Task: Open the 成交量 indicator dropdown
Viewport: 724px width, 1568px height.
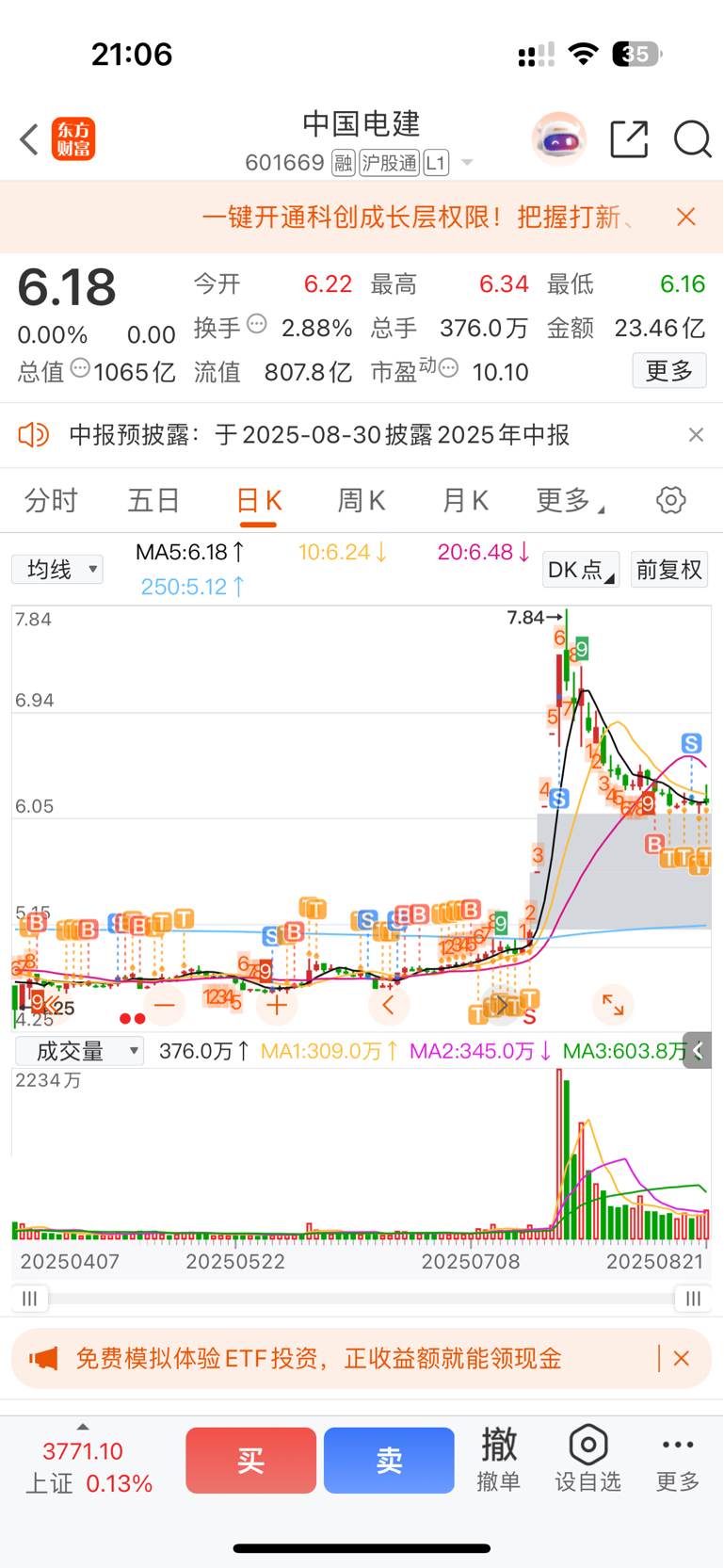Action: [x=80, y=1051]
